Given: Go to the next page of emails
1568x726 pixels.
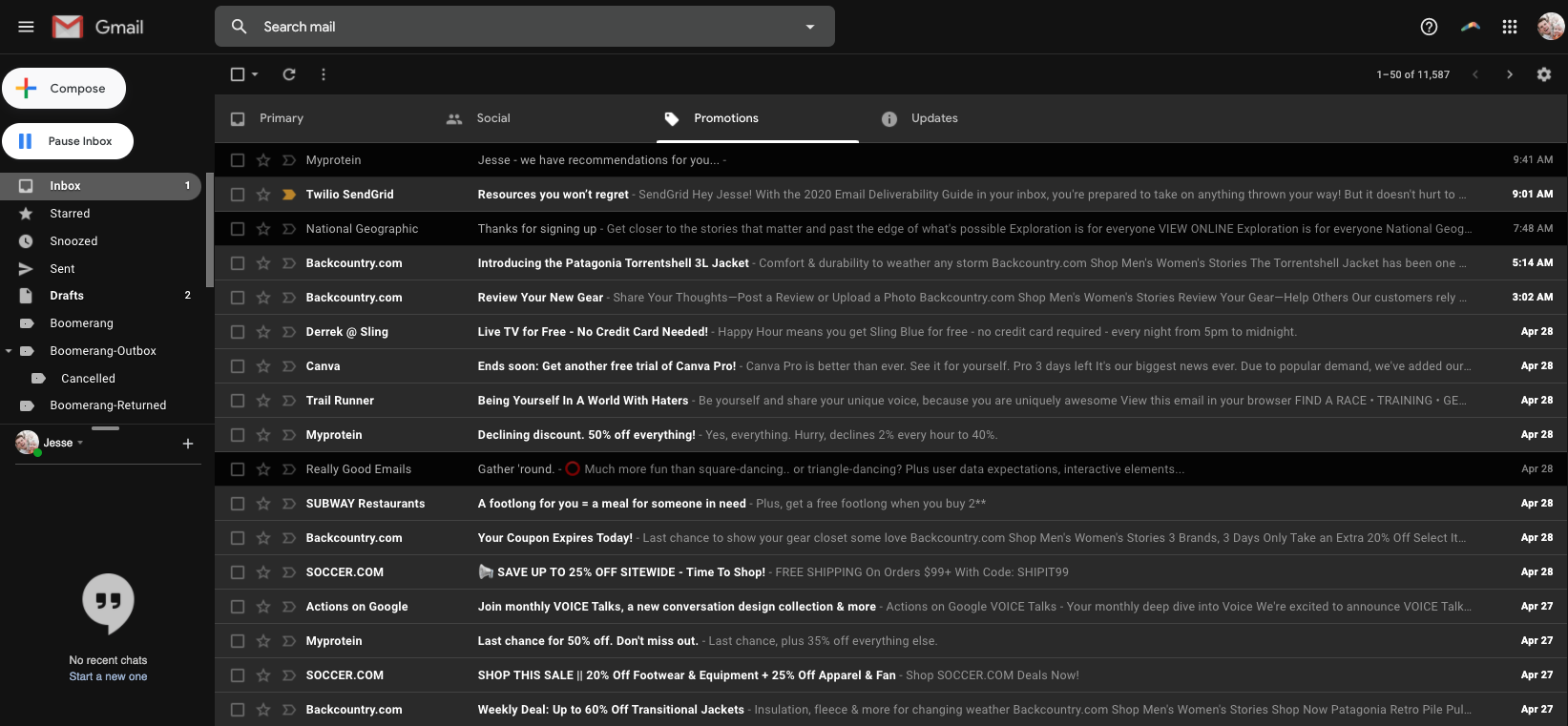Looking at the screenshot, I should click(1510, 74).
